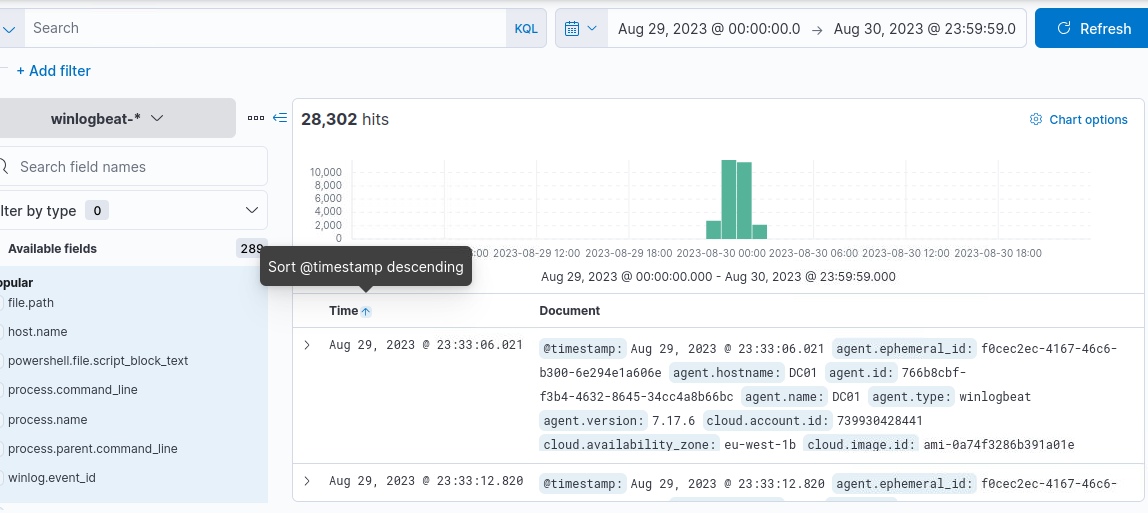Click the magnifier in field search
The height and width of the screenshot is (513, 1148).
click(x=5, y=167)
